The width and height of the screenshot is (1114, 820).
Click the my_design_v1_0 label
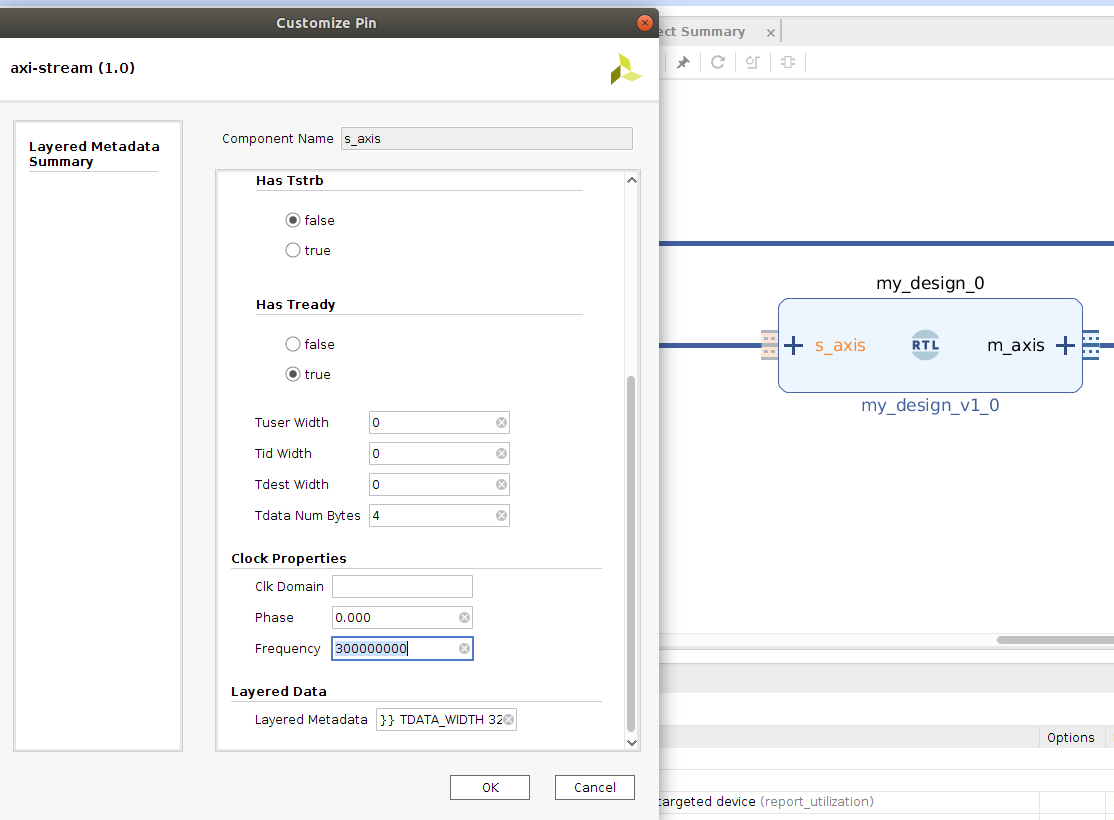click(929, 406)
